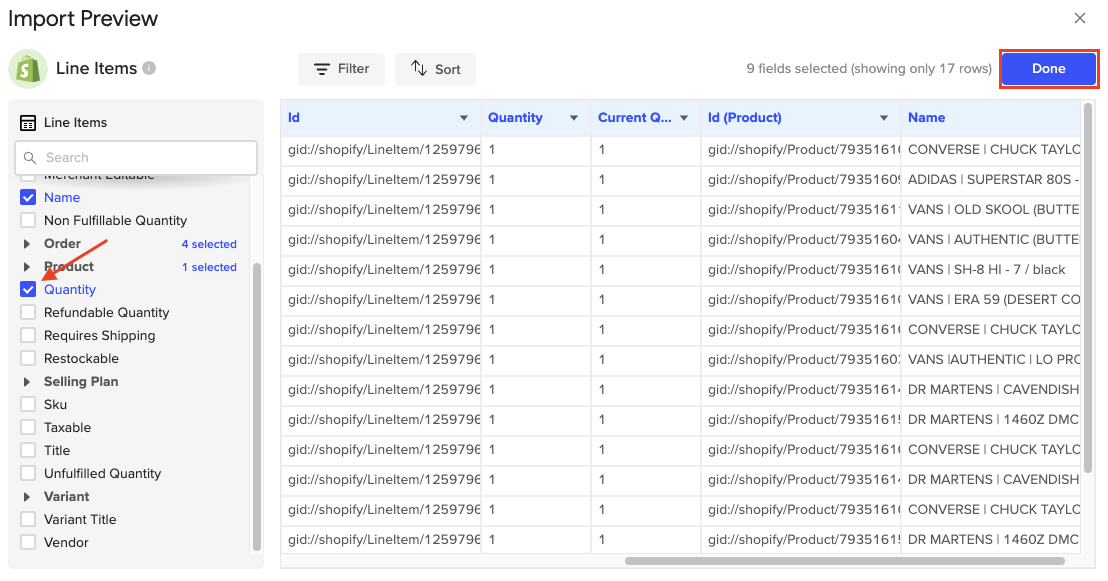Check the Title field checkbox

pos(28,450)
